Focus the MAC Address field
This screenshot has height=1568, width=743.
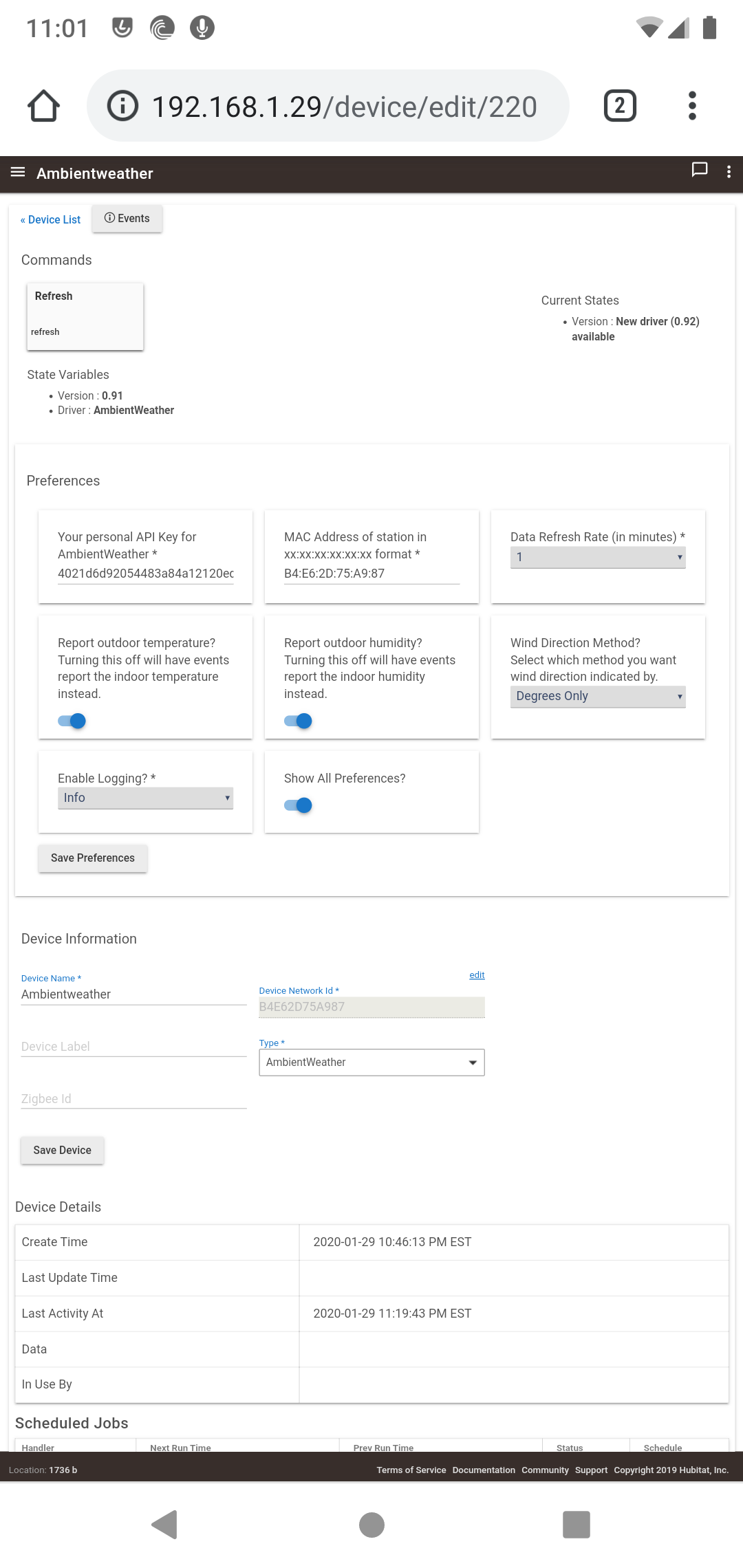[371, 574]
